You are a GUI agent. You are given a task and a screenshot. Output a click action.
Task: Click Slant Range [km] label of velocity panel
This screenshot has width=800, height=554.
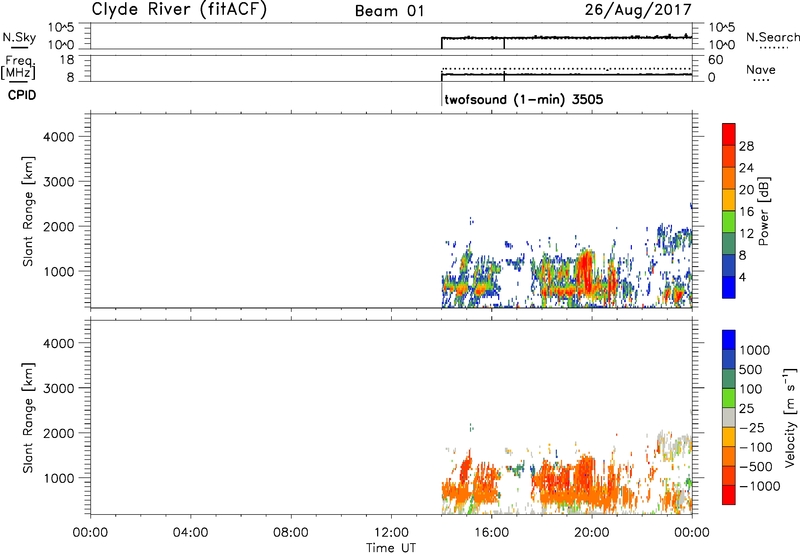tap(28, 418)
